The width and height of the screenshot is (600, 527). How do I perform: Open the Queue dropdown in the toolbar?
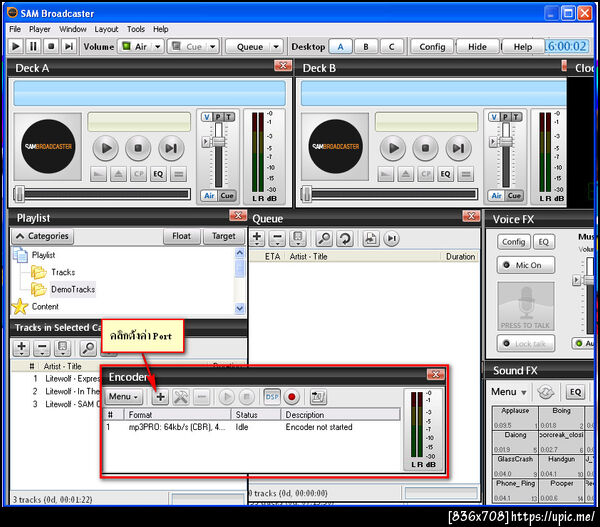[276, 47]
